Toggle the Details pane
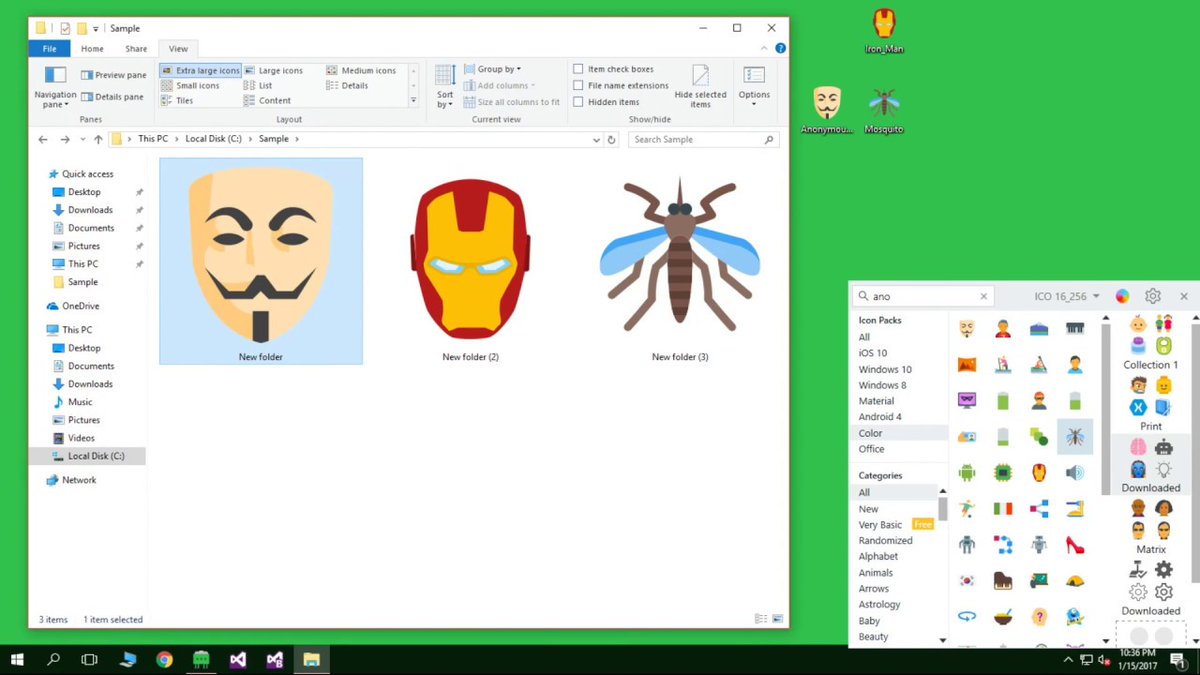 [112, 97]
